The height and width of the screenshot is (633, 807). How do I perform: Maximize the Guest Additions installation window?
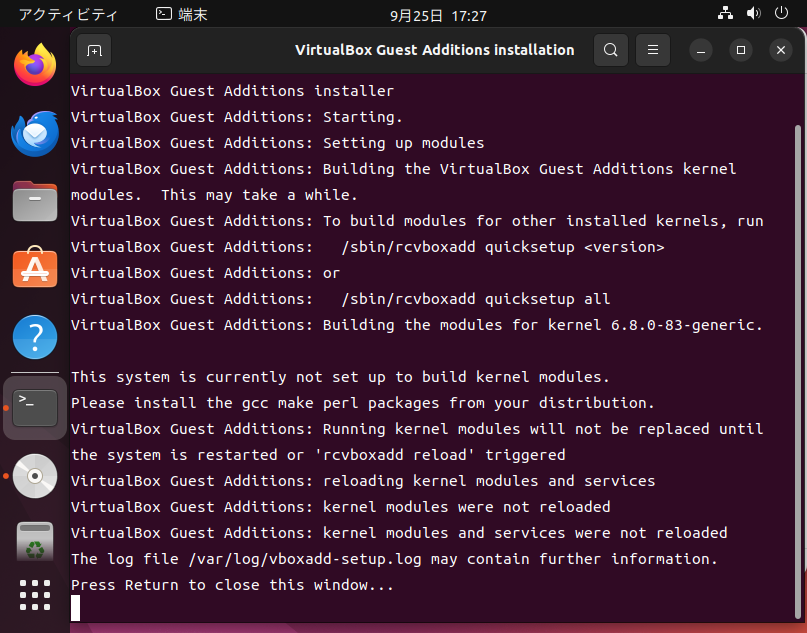pos(741,50)
